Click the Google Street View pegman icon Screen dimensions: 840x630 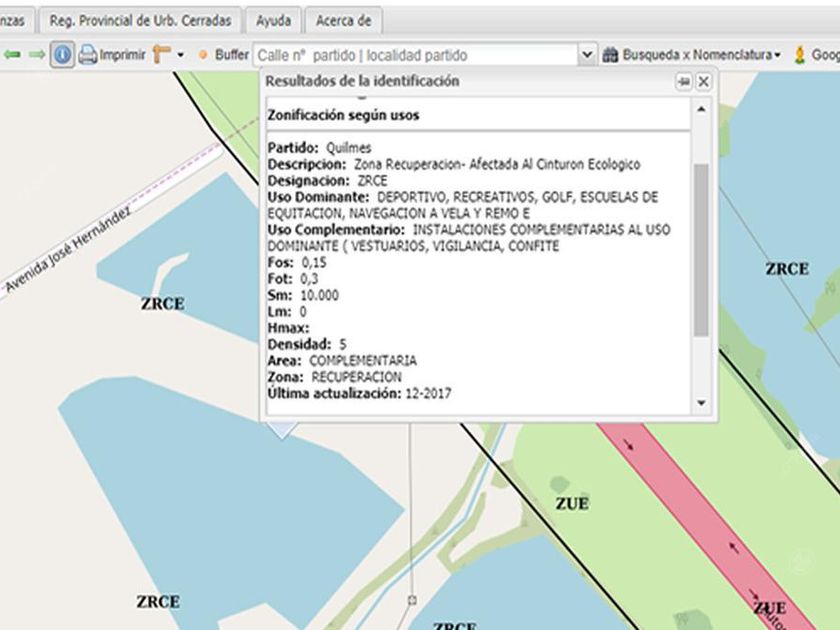tap(800, 55)
